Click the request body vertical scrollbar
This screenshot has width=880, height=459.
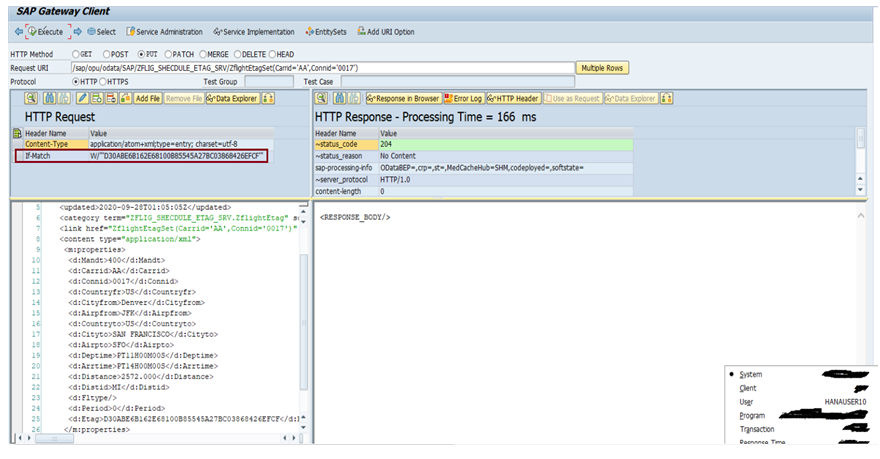(304, 322)
